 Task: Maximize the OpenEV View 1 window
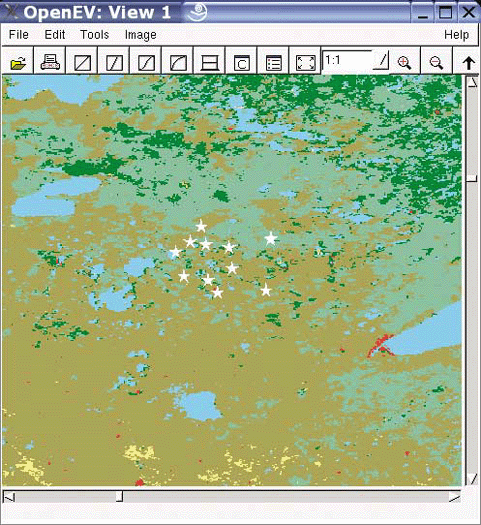pyautogui.click(x=446, y=13)
